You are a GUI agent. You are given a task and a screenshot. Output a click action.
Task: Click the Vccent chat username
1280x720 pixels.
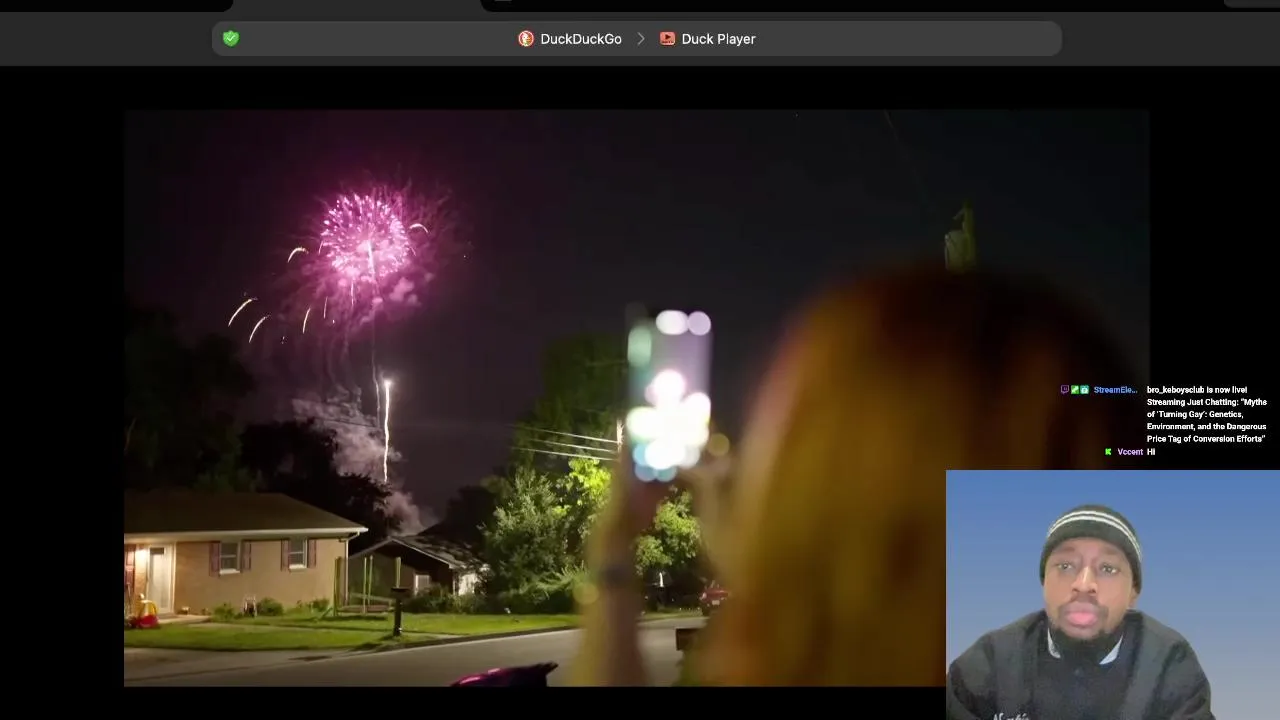tap(1130, 452)
